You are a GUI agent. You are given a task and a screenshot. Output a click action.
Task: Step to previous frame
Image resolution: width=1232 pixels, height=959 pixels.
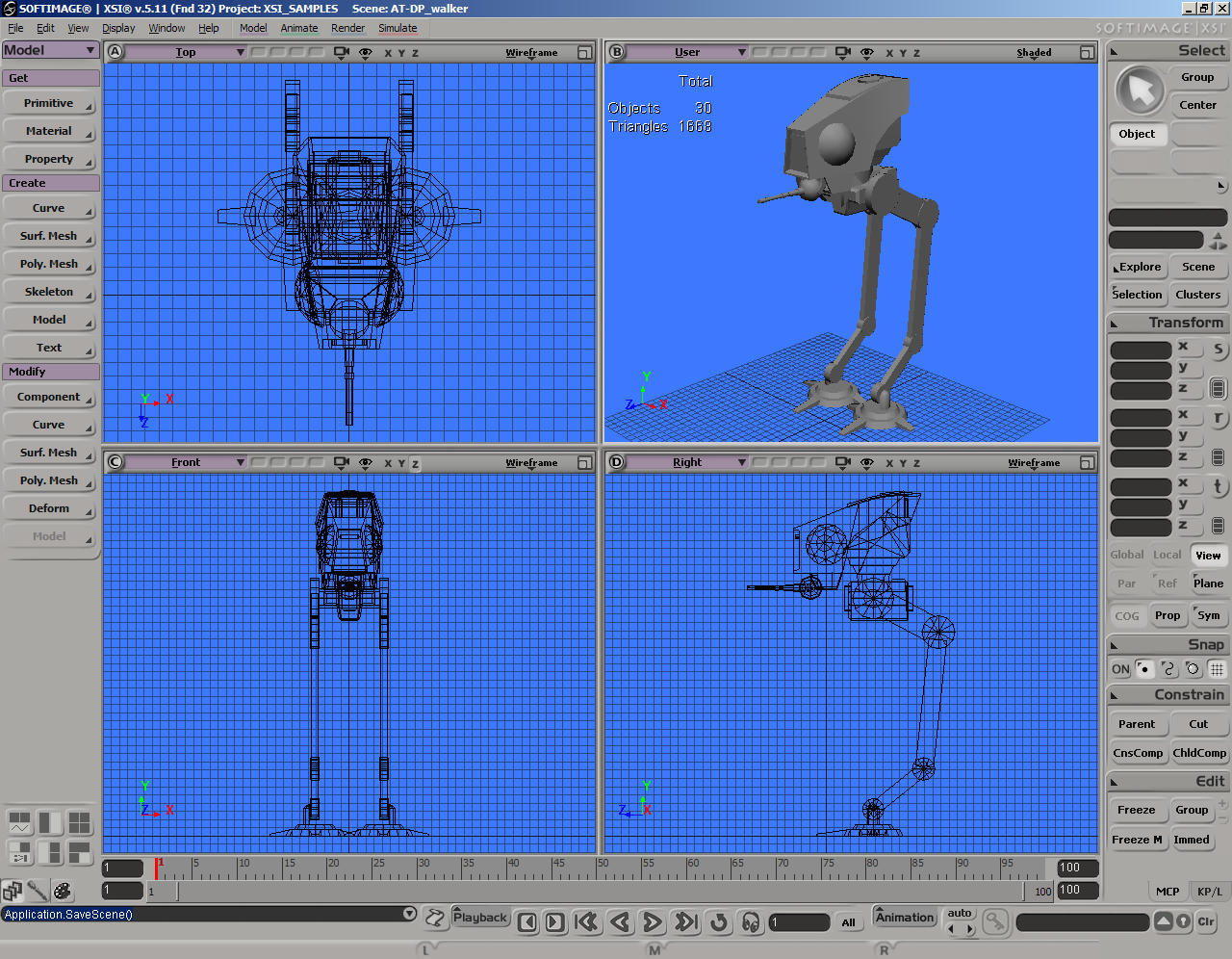[x=527, y=922]
